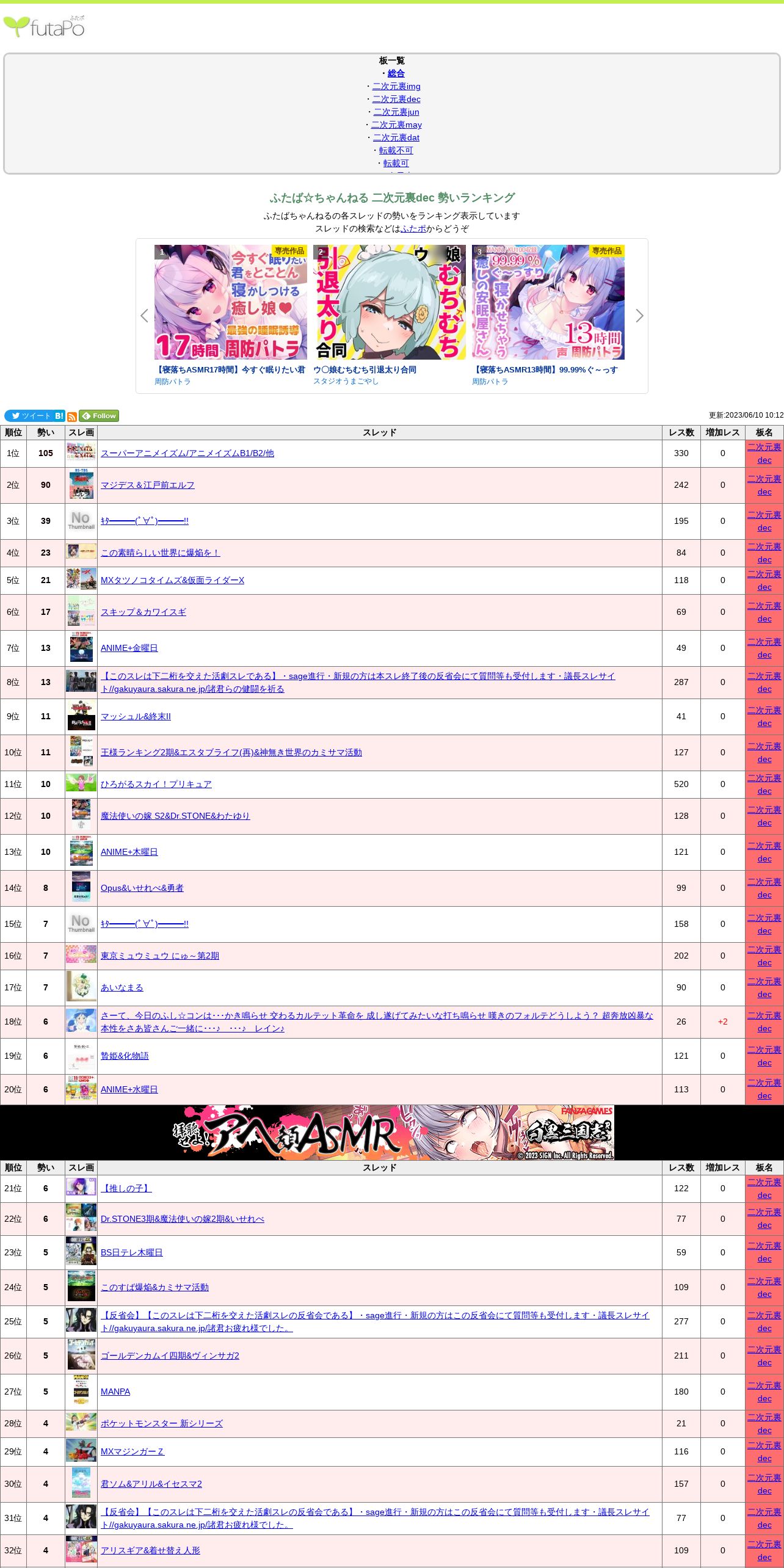Open thread 魔法使いの嫁 S2&Dr.STONE&わたゆり
Screen dimensions: 784x1568
[175, 816]
